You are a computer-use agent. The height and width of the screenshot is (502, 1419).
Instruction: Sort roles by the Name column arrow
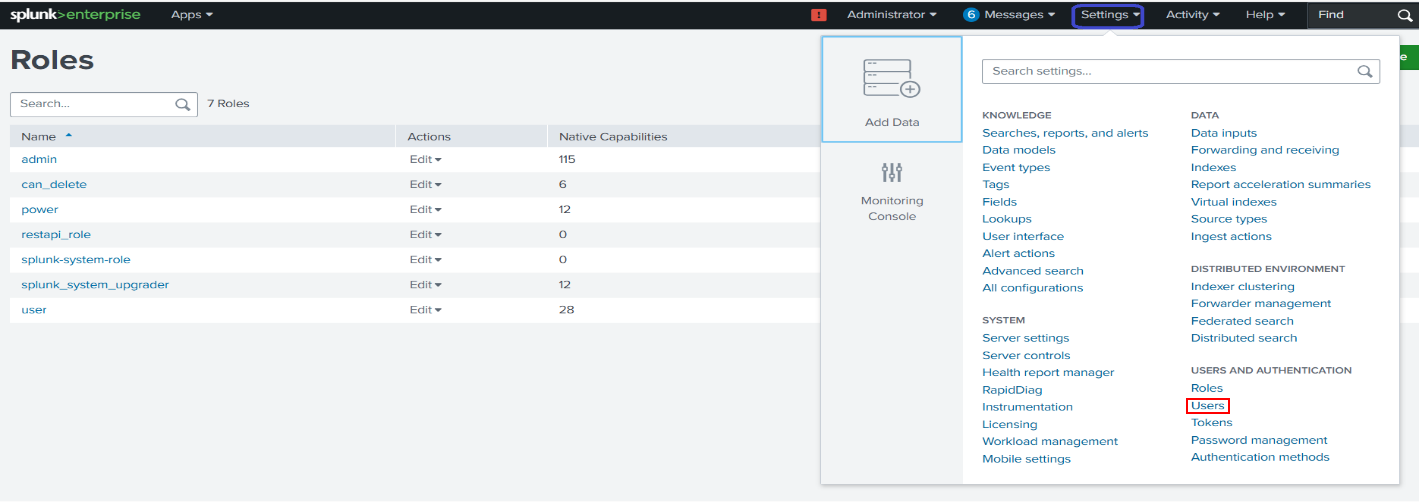pyautogui.click(x=69, y=135)
